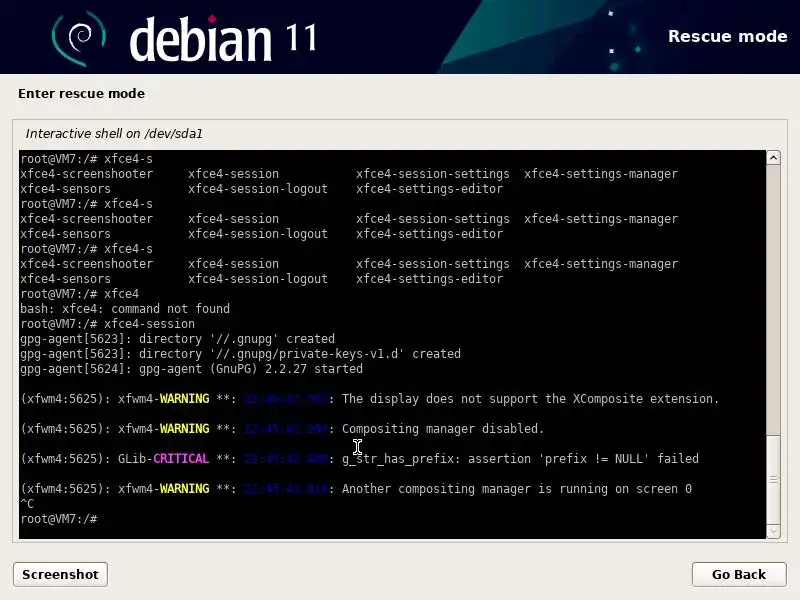Click the Debian swirl logo

(x=79, y=38)
